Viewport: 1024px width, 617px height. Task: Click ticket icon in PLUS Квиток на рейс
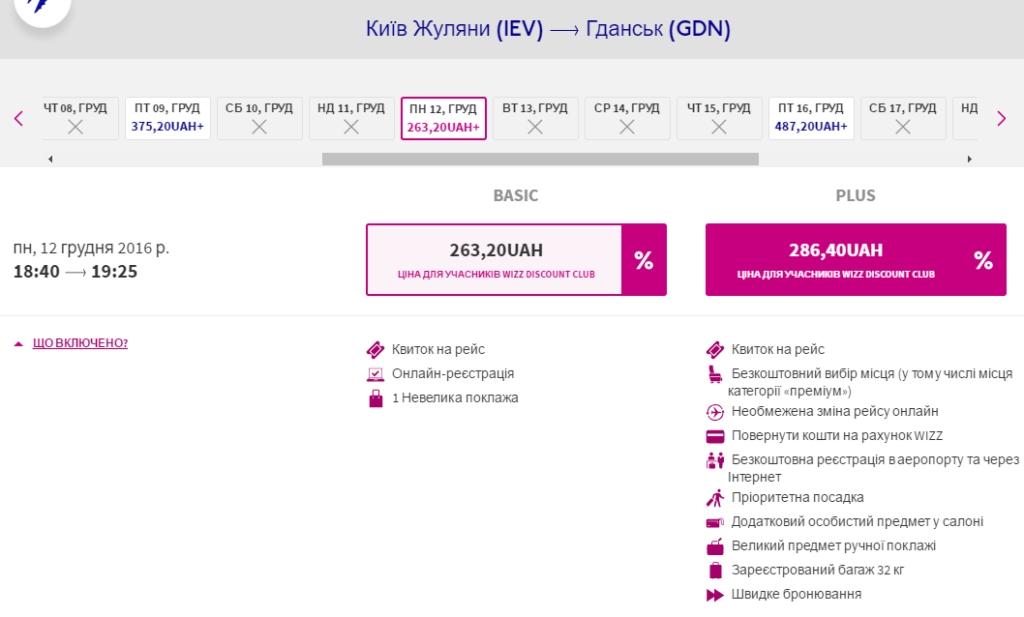pos(715,350)
